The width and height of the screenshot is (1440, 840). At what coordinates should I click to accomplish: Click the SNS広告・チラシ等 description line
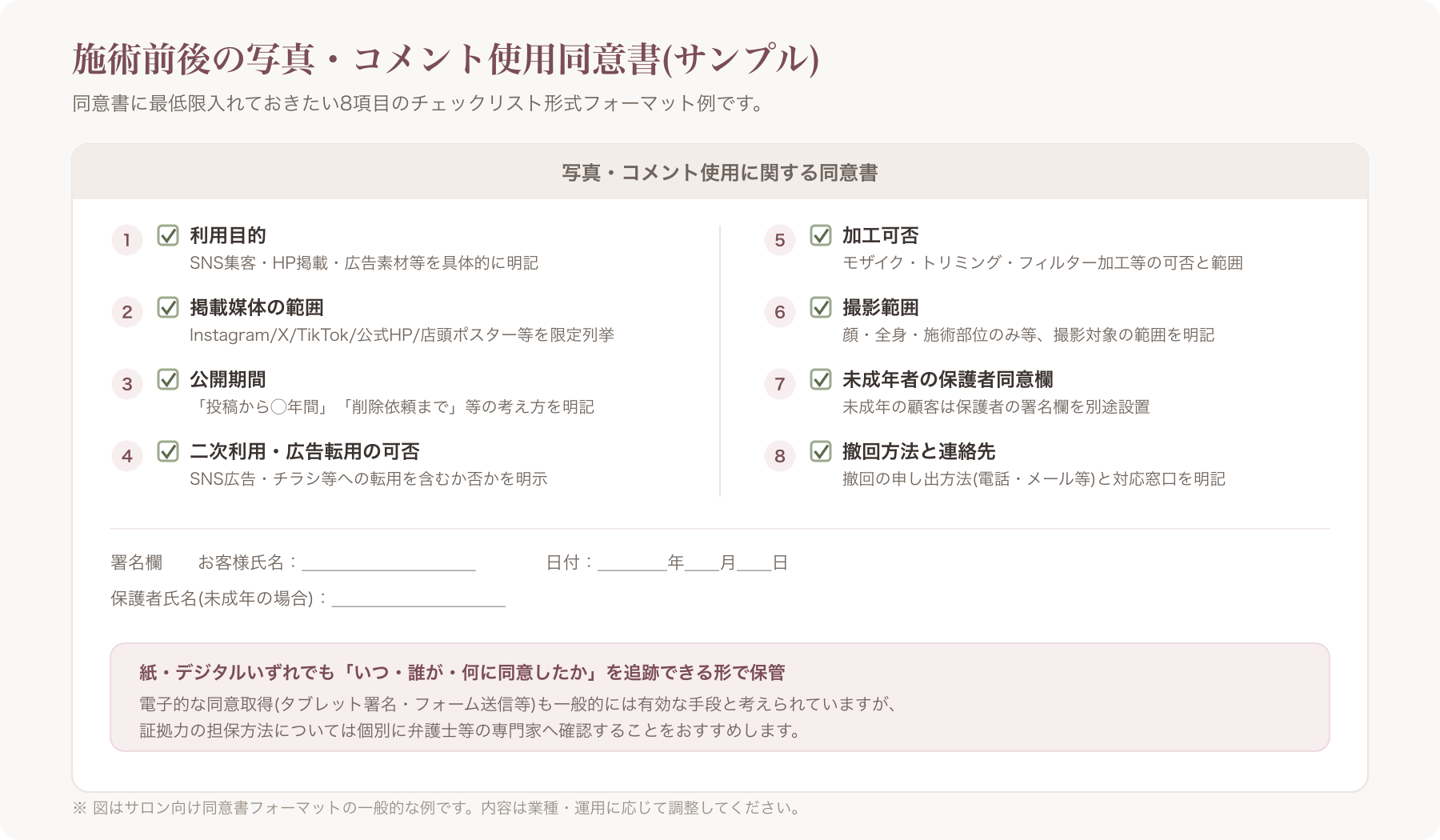click(369, 478)
